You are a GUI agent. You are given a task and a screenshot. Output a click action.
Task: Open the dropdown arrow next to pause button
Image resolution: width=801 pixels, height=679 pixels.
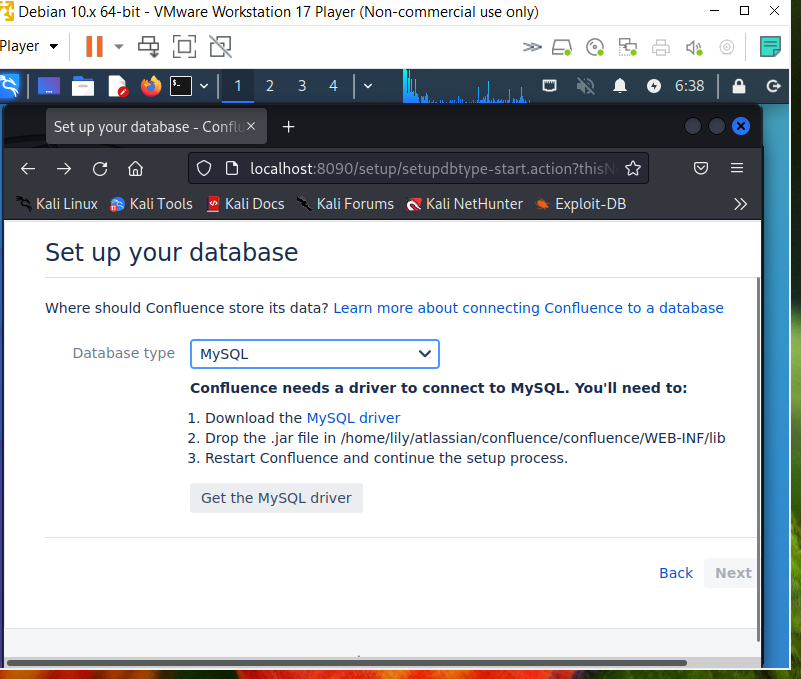119,46
